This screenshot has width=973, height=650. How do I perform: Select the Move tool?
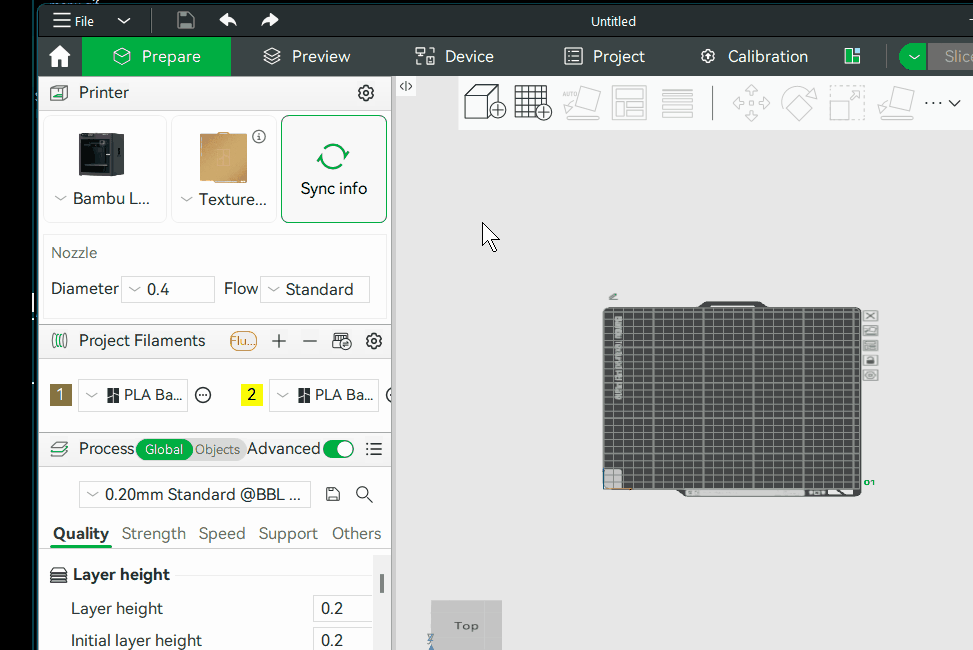pos(751,103)
